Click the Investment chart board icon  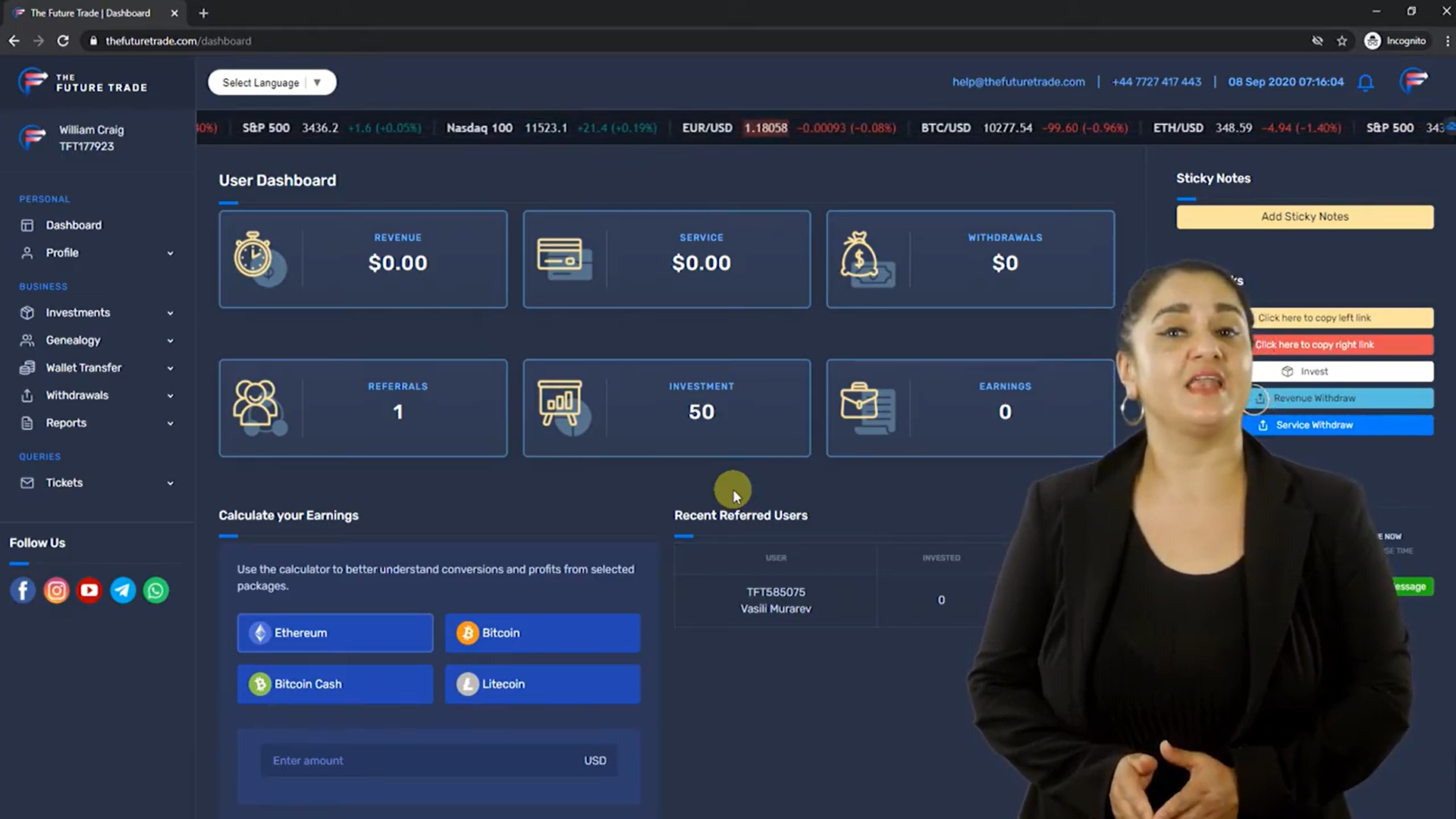click(563, 407)
